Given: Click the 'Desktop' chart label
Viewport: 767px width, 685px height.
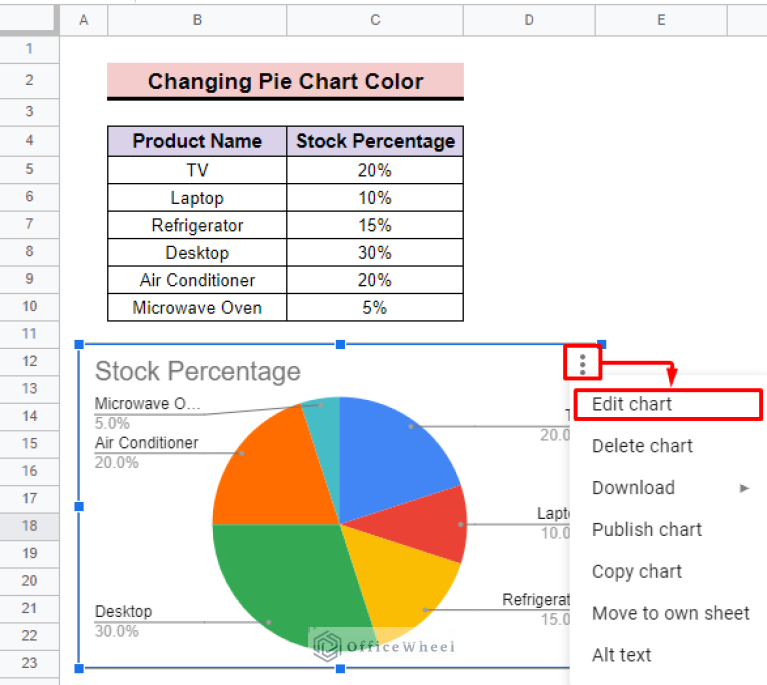Looking at the screenshot, I should pyautogui.click(x=123, y=612).
